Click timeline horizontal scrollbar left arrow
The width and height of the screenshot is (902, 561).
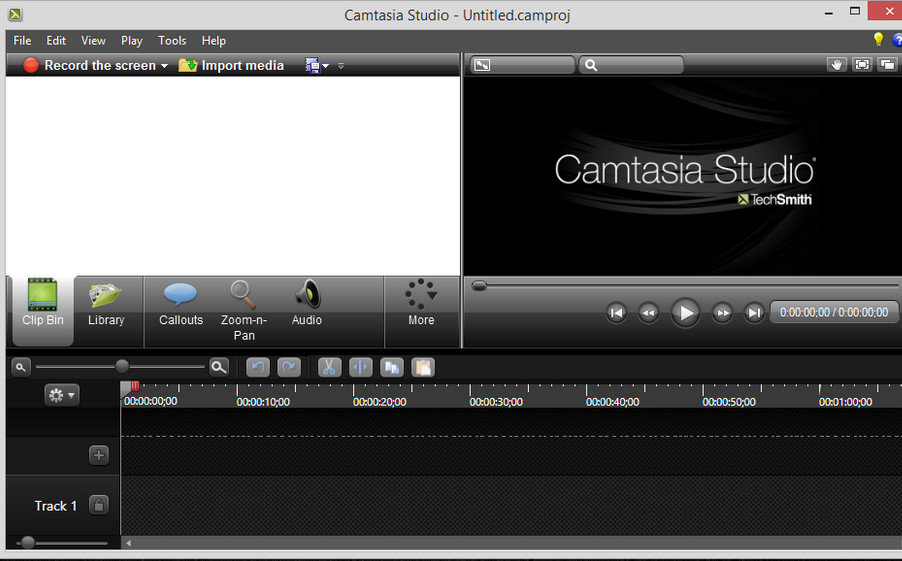pyautogui.click(x=129, y=543)
